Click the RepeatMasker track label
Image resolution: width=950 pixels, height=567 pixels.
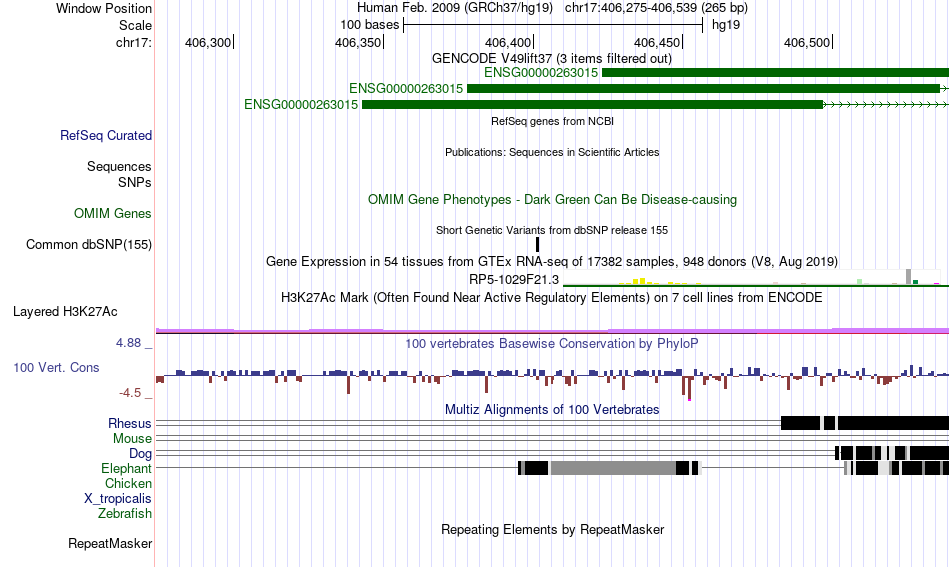pos(110,543)
